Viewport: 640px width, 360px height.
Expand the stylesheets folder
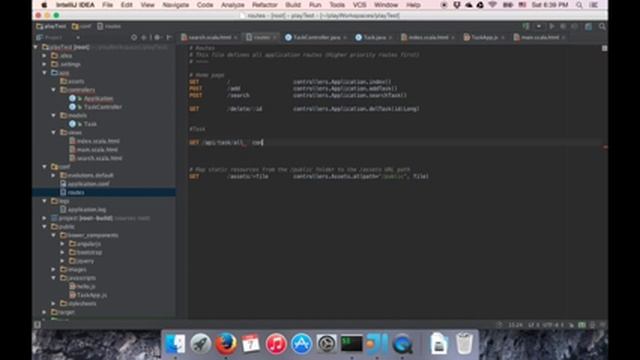[x=53, y=304]
